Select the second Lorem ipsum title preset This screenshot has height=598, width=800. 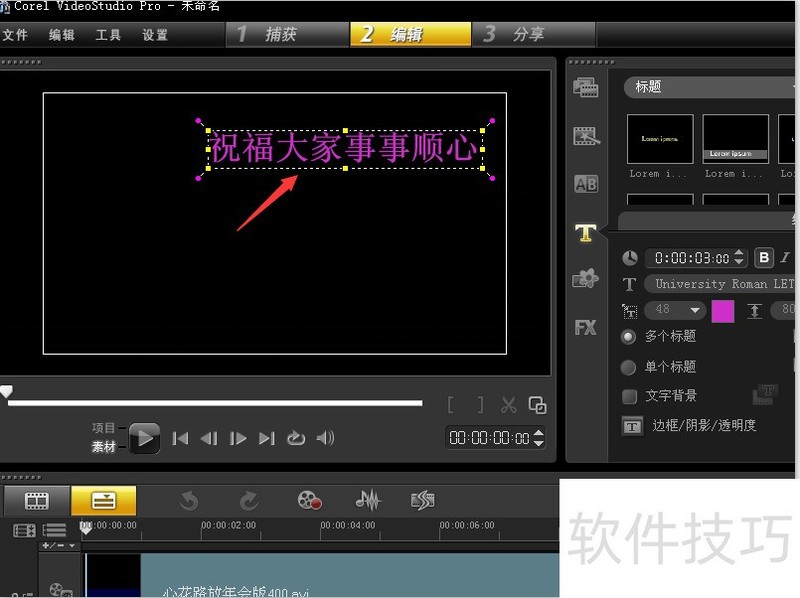coord(735,139)
